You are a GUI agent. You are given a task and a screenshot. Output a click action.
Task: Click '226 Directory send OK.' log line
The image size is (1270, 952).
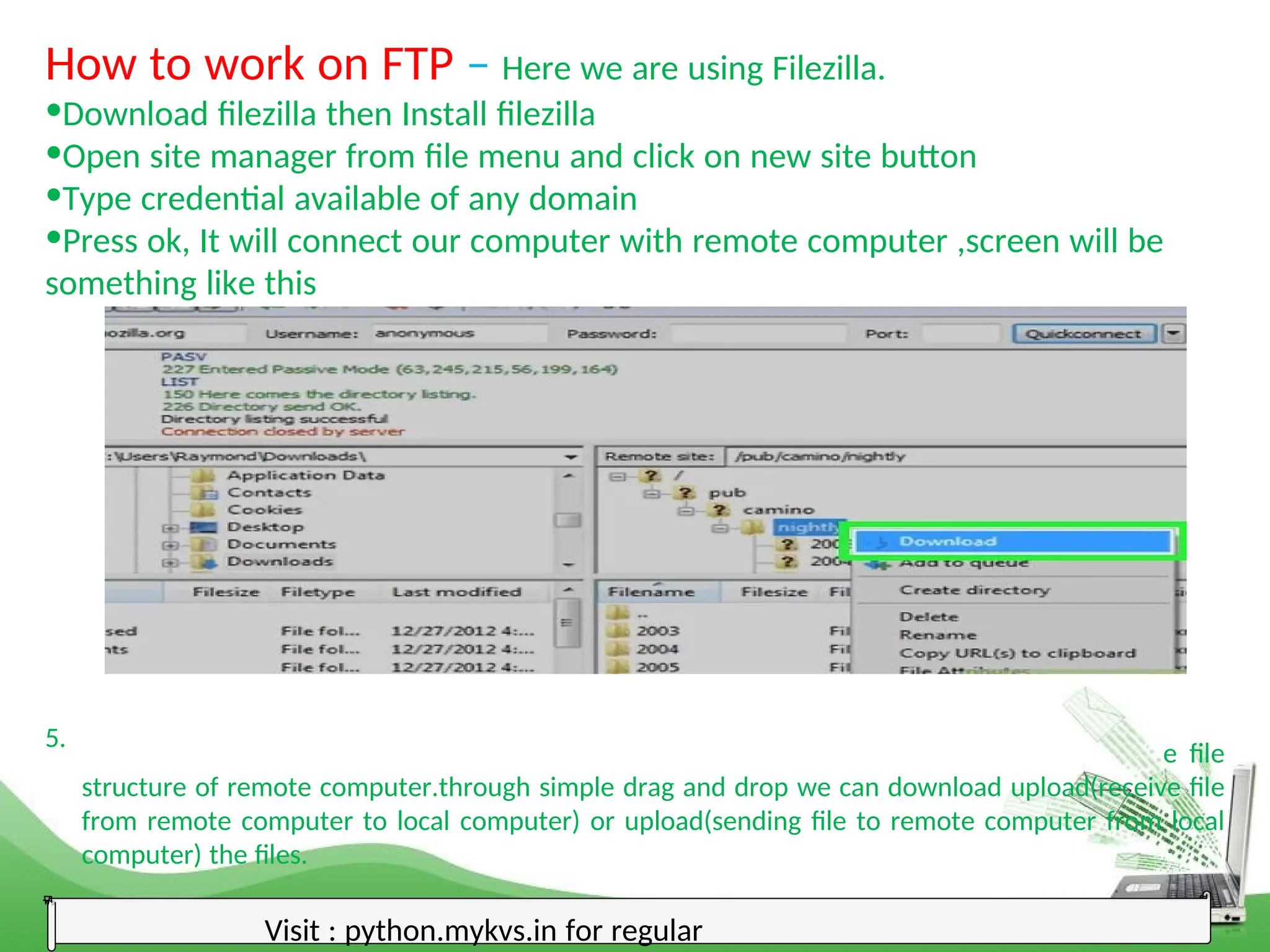pyautogui.click(x=261, y=407)
